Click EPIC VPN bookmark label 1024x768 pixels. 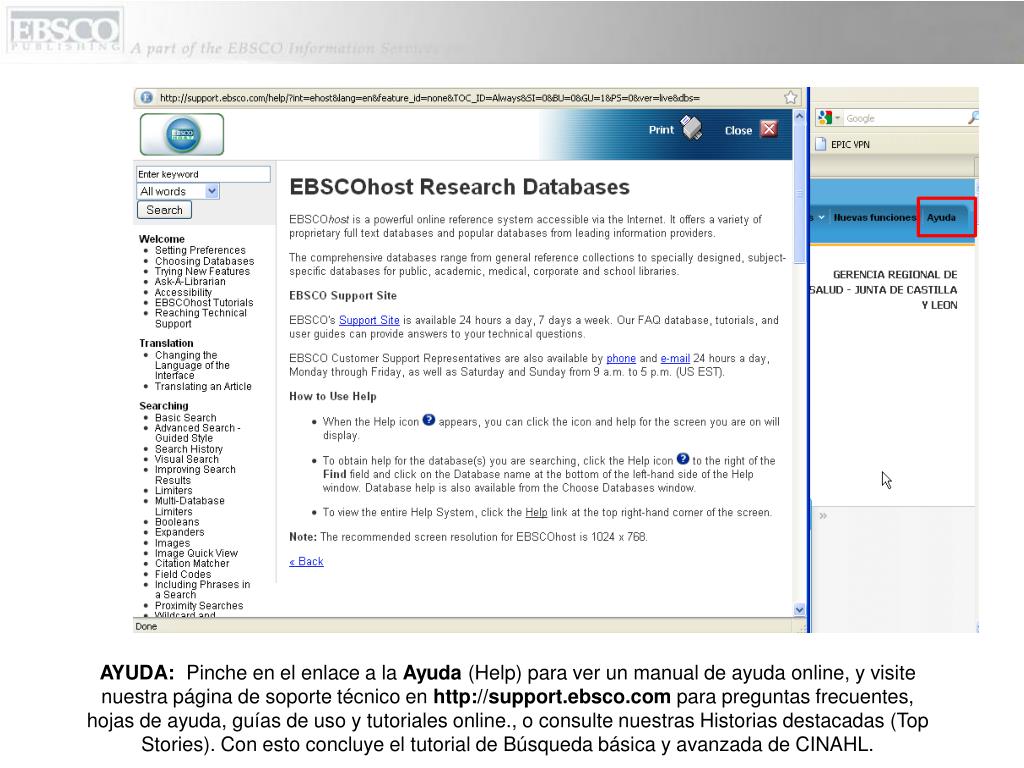coord(850,145)
